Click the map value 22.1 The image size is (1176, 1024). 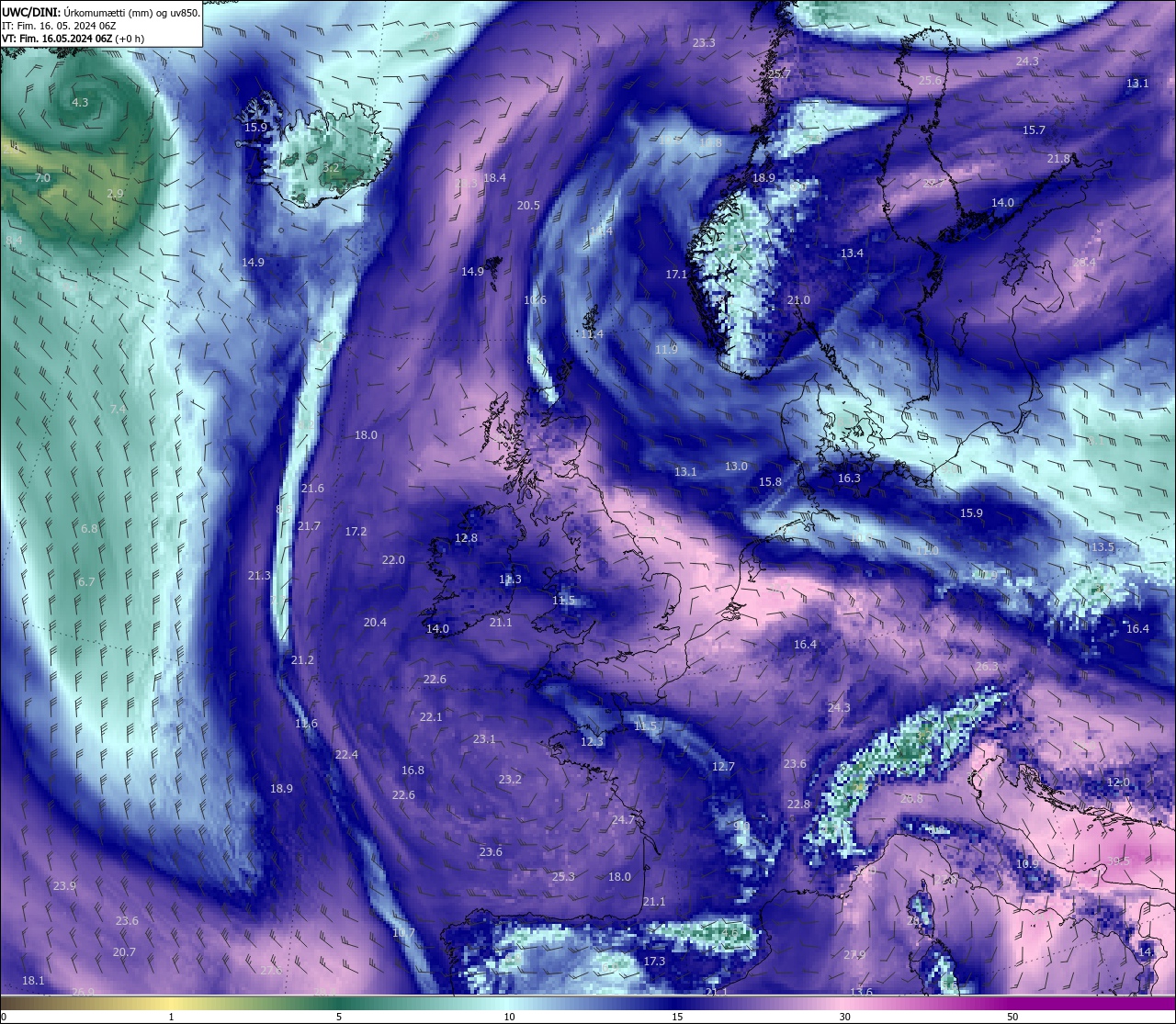(x=431, y=716)
